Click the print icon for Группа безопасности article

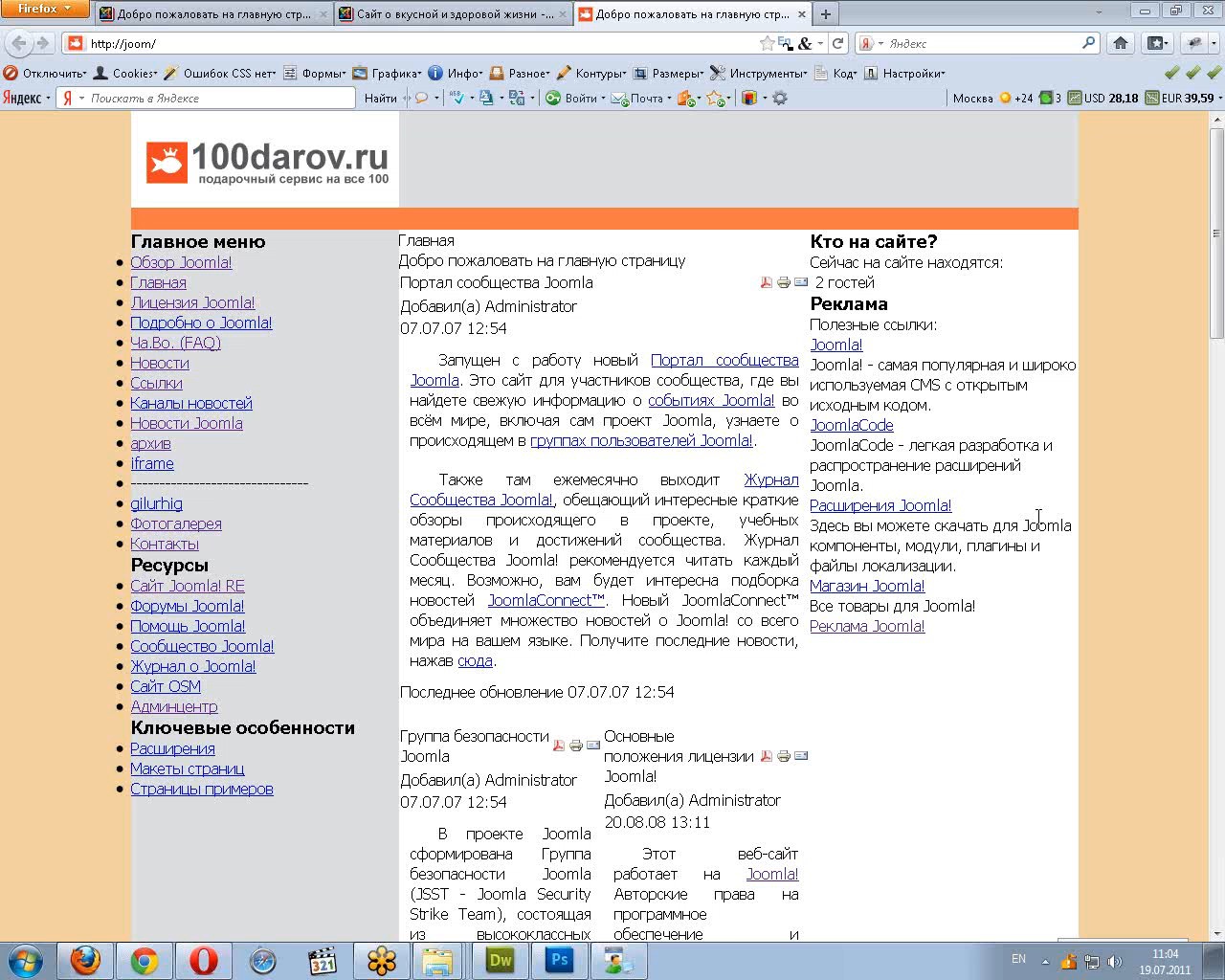[575, 746]
